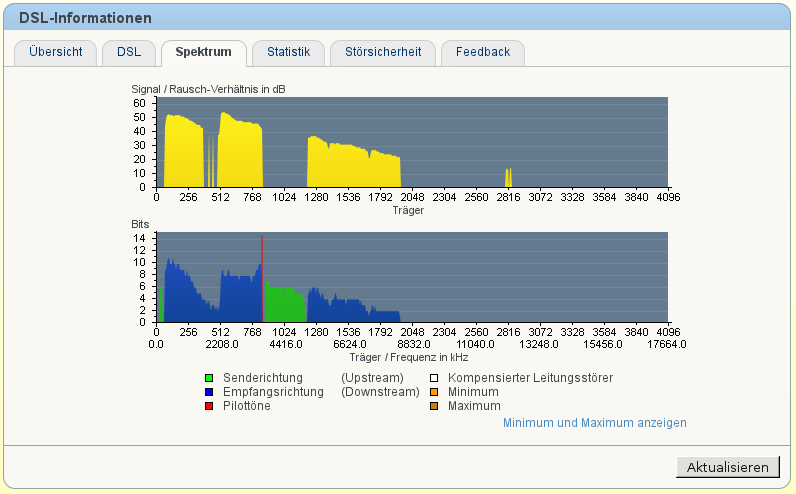Click the green upstream block in Bits chart
The width and height of the screenshot is (796, 494).
[x=285, y=306]
